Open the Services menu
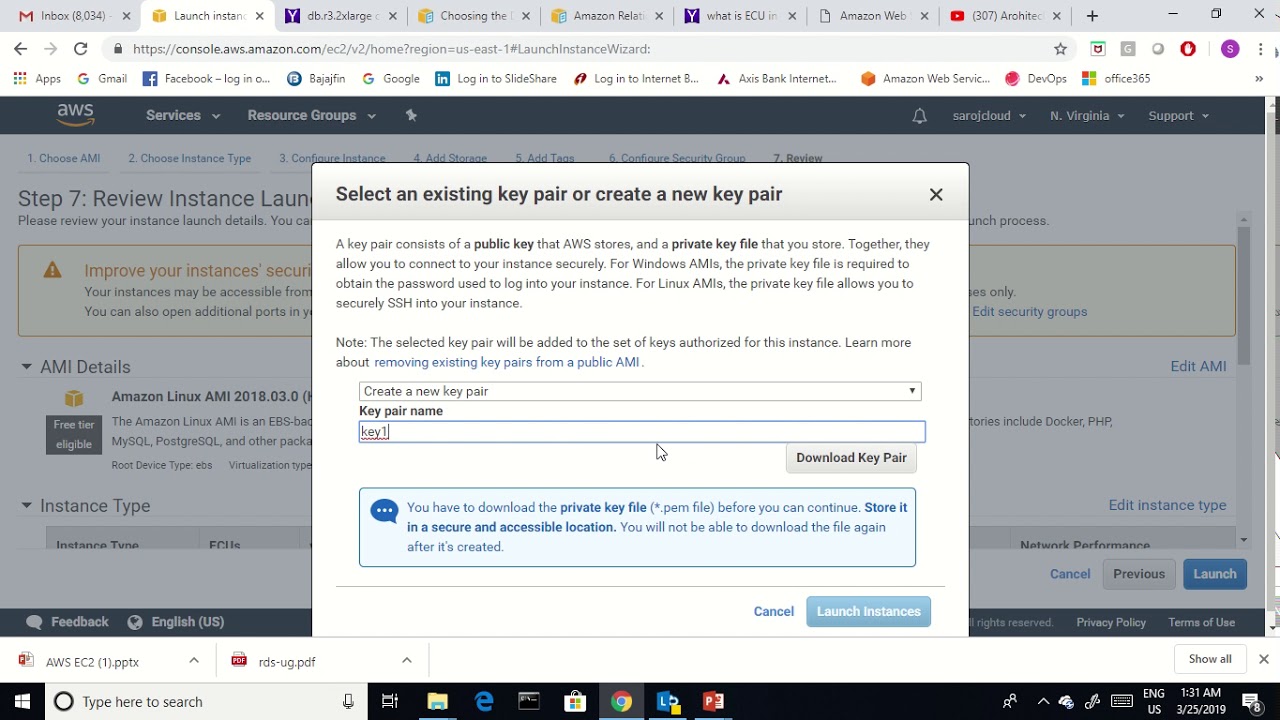Viewport: 1280px width, 720px height. tap(183, 115)
